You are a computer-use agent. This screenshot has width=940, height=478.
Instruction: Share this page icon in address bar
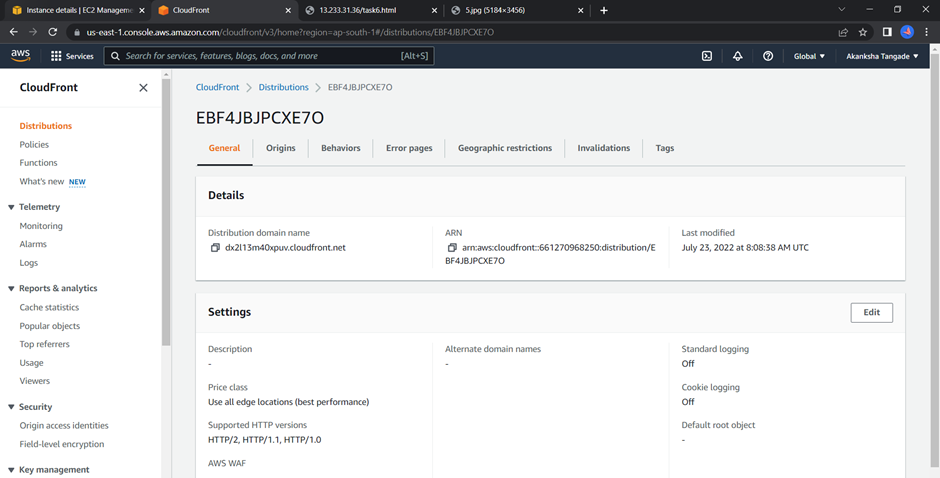click(843, 32)
